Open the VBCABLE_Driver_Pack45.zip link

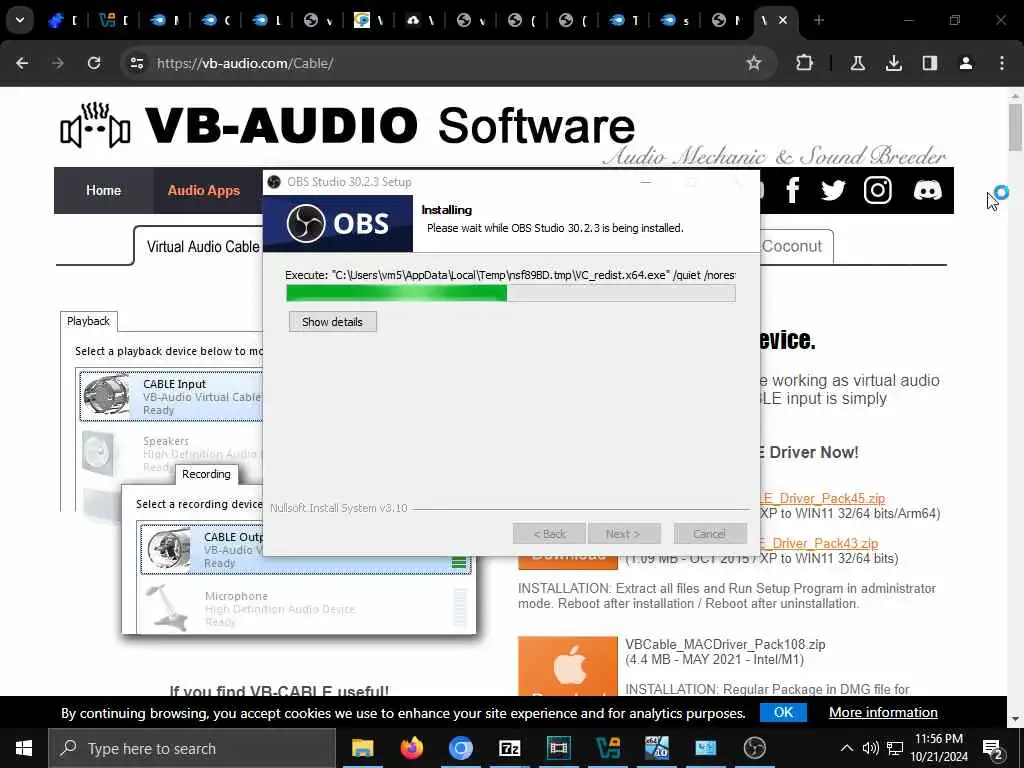tap(823, 498)
